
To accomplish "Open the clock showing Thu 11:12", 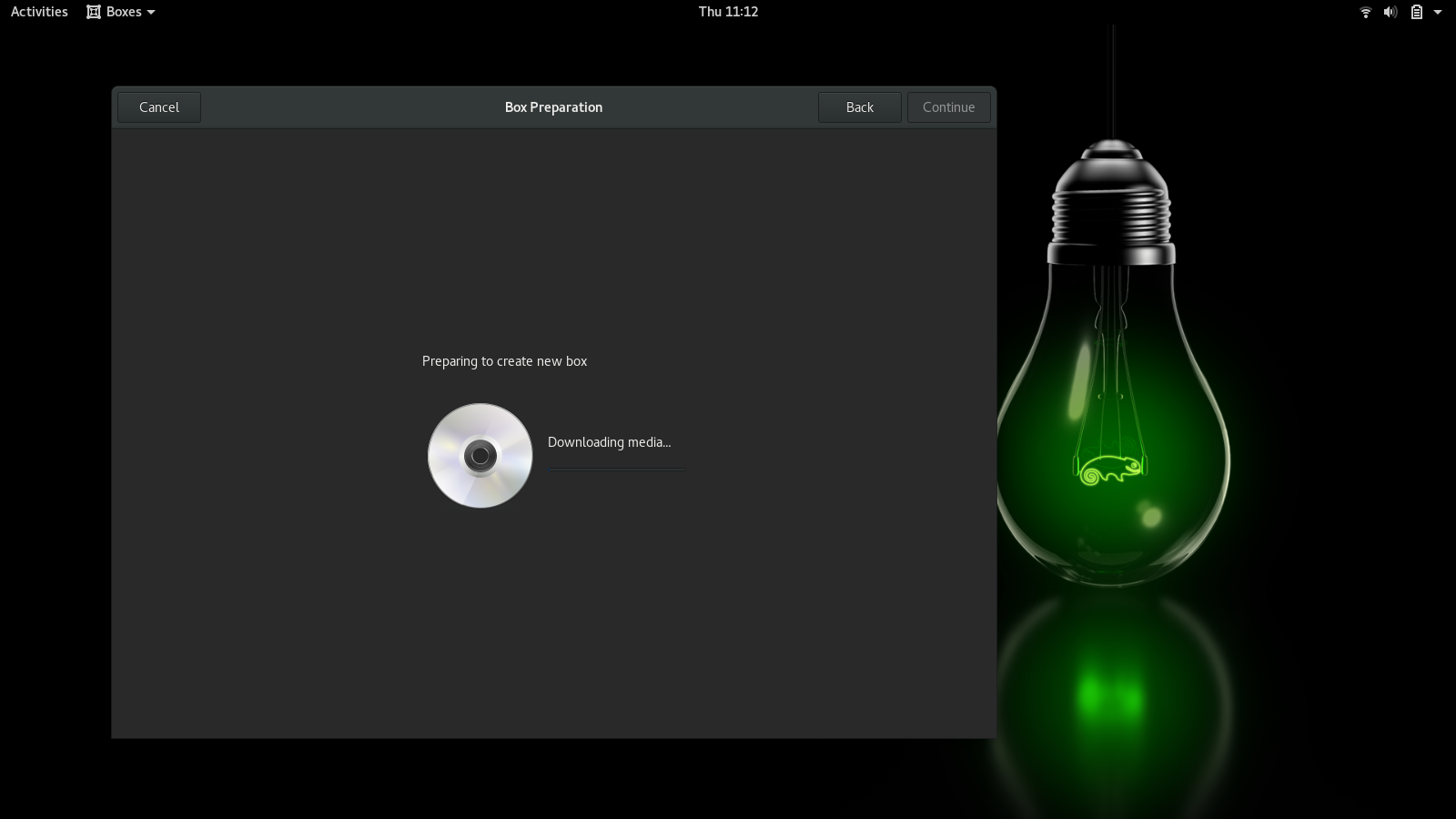I will coord(728,12).
